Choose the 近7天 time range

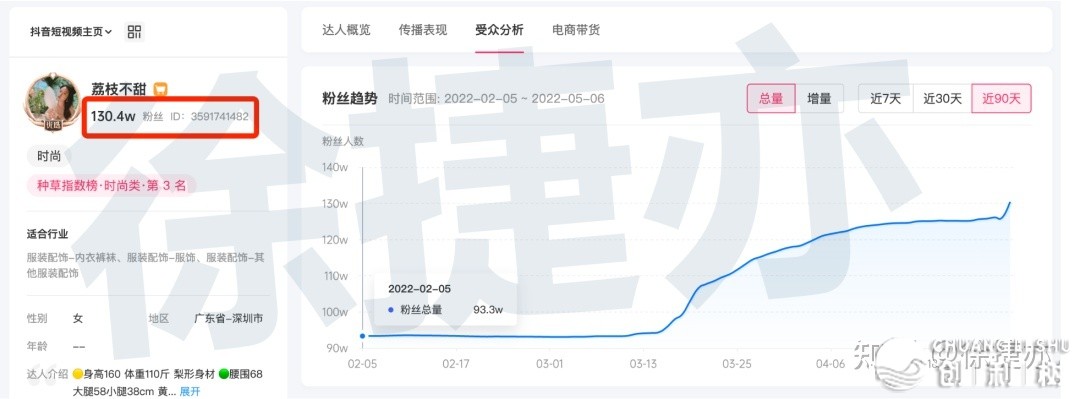885,99
